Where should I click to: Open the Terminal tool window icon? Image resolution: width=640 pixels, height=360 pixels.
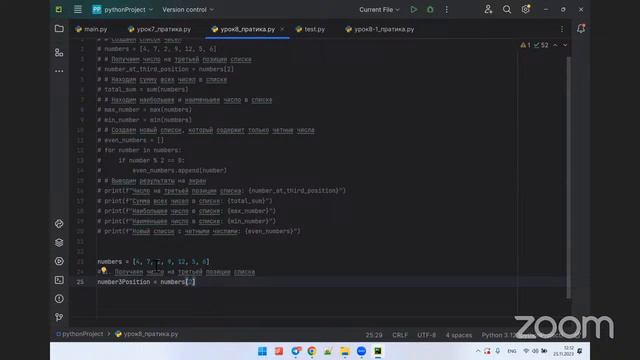[x=59, y=280]
